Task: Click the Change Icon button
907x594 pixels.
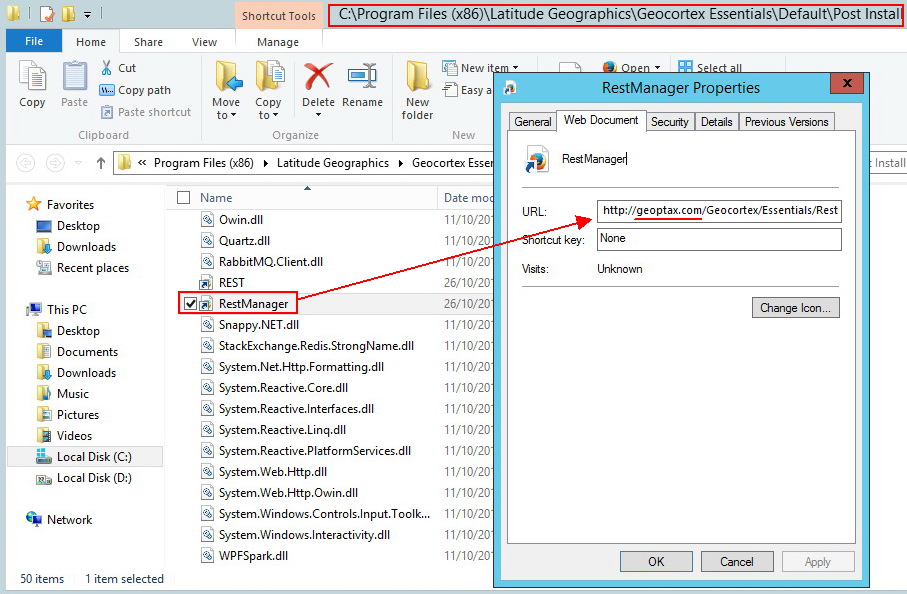Action: [795, 308]
